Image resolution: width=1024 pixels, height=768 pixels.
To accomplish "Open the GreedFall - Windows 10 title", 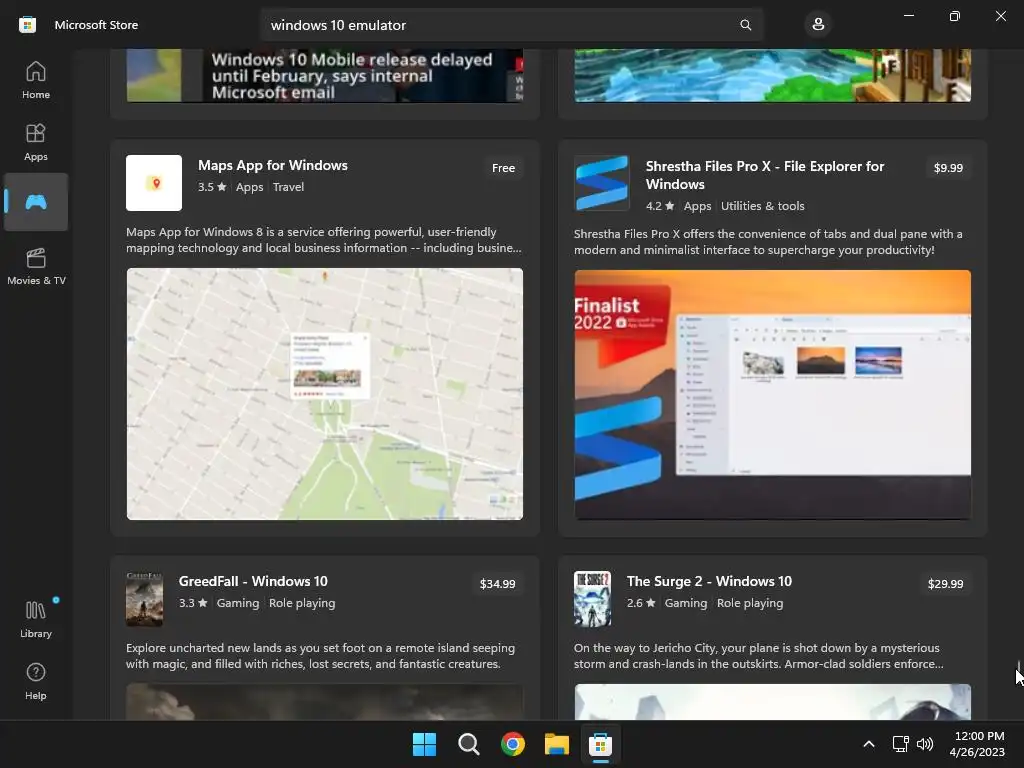I will 253,581.
